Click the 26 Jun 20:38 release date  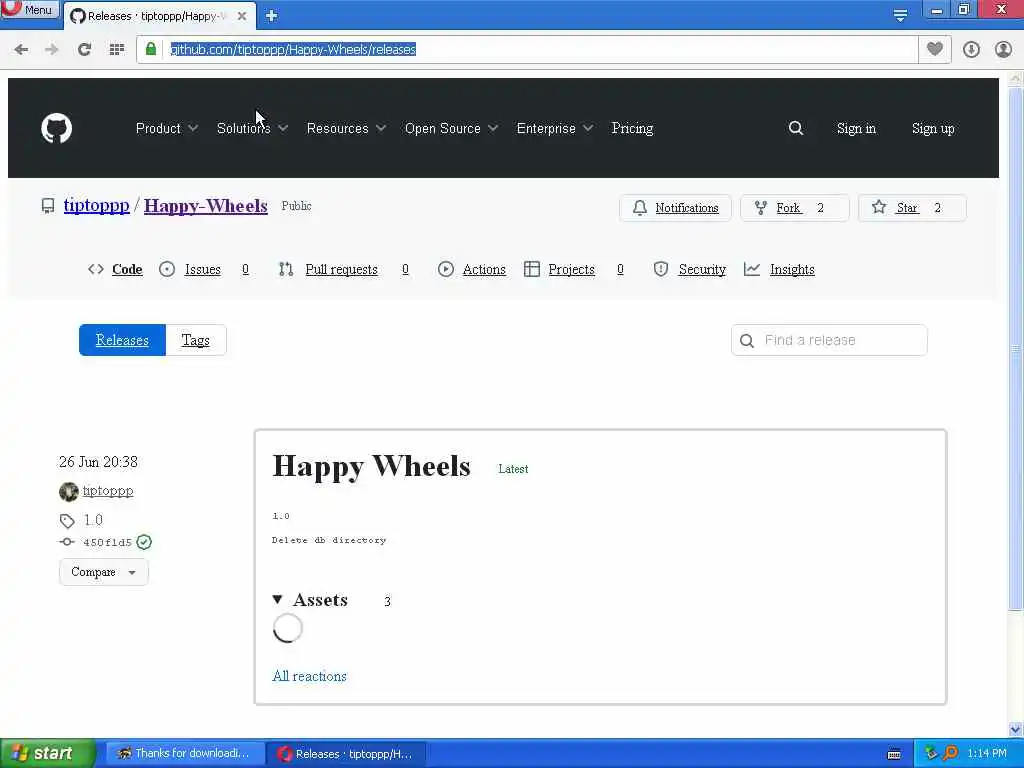click(x=98, y=462)
